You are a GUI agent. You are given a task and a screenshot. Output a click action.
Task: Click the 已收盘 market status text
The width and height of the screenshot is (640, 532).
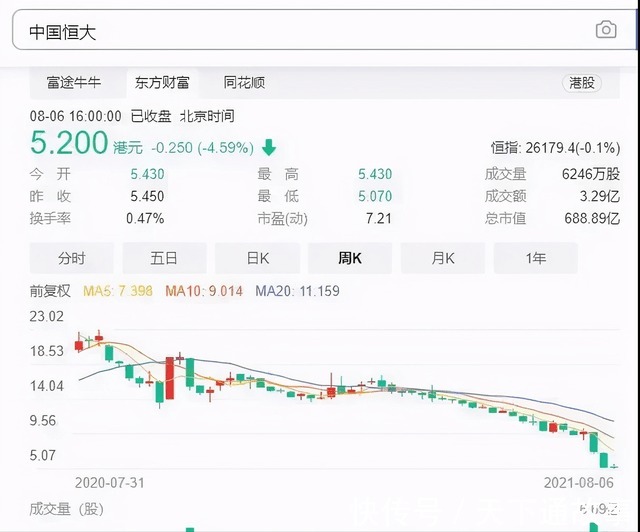pos(151,116)
